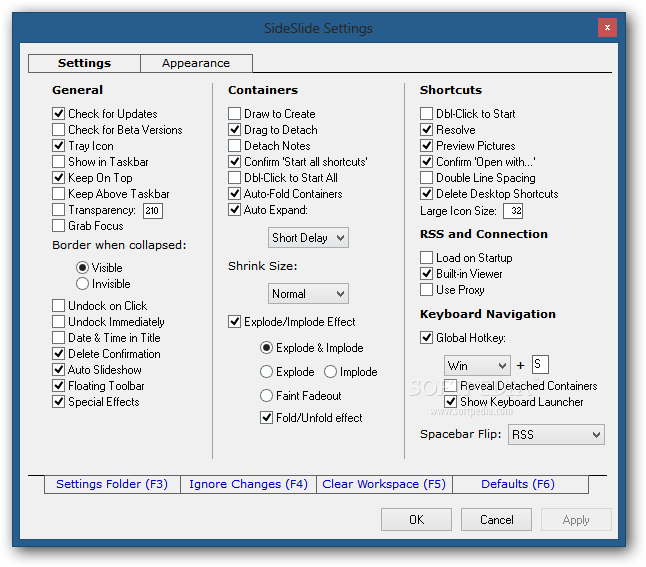
Task: Enable Show in Taskbar
Action: (59, 162)
